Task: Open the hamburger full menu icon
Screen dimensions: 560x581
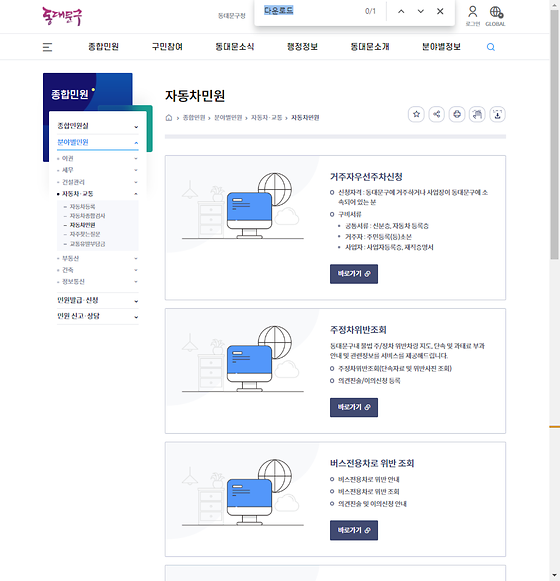Action: point(47,47)
